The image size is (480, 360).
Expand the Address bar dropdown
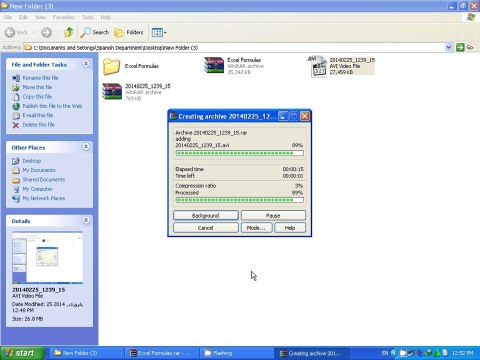tap(449, 47)
